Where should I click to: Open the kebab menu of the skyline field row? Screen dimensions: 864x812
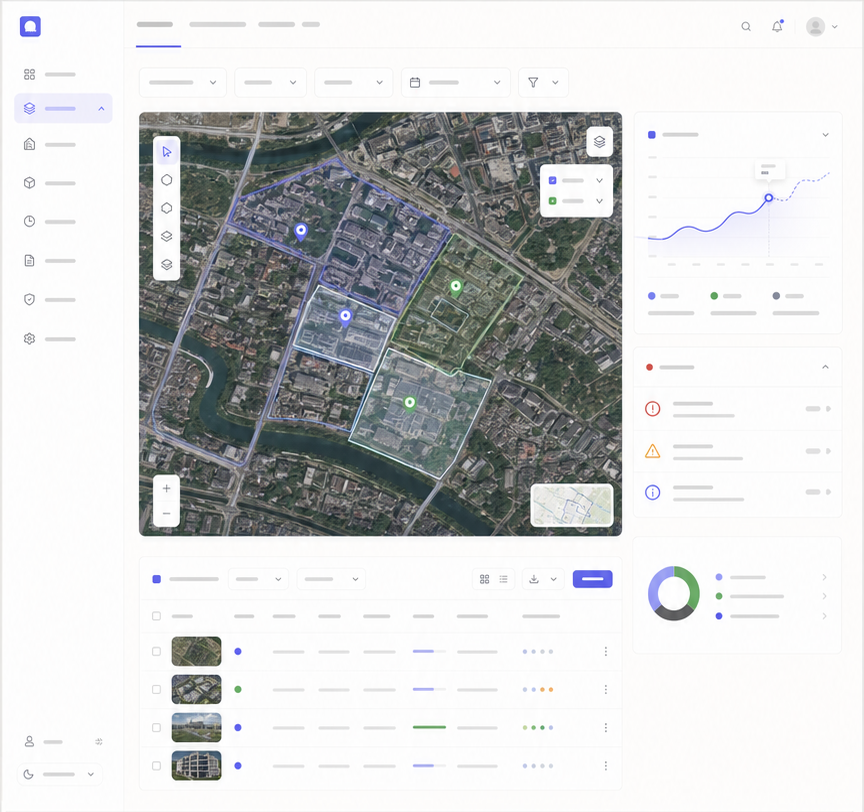click(x=606, y=727)
